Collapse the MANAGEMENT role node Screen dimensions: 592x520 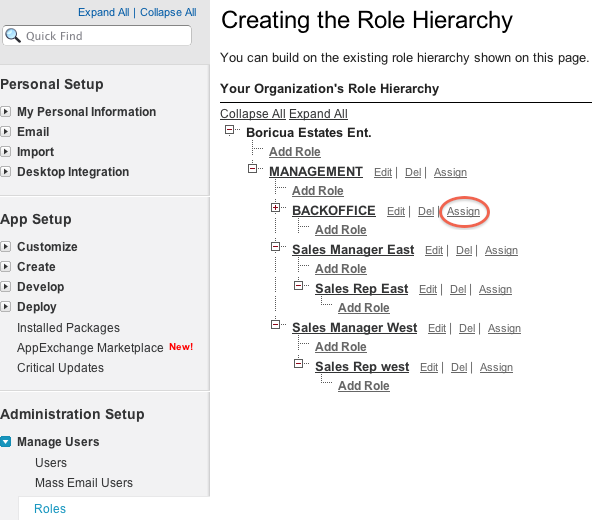(x=252, y=168)
